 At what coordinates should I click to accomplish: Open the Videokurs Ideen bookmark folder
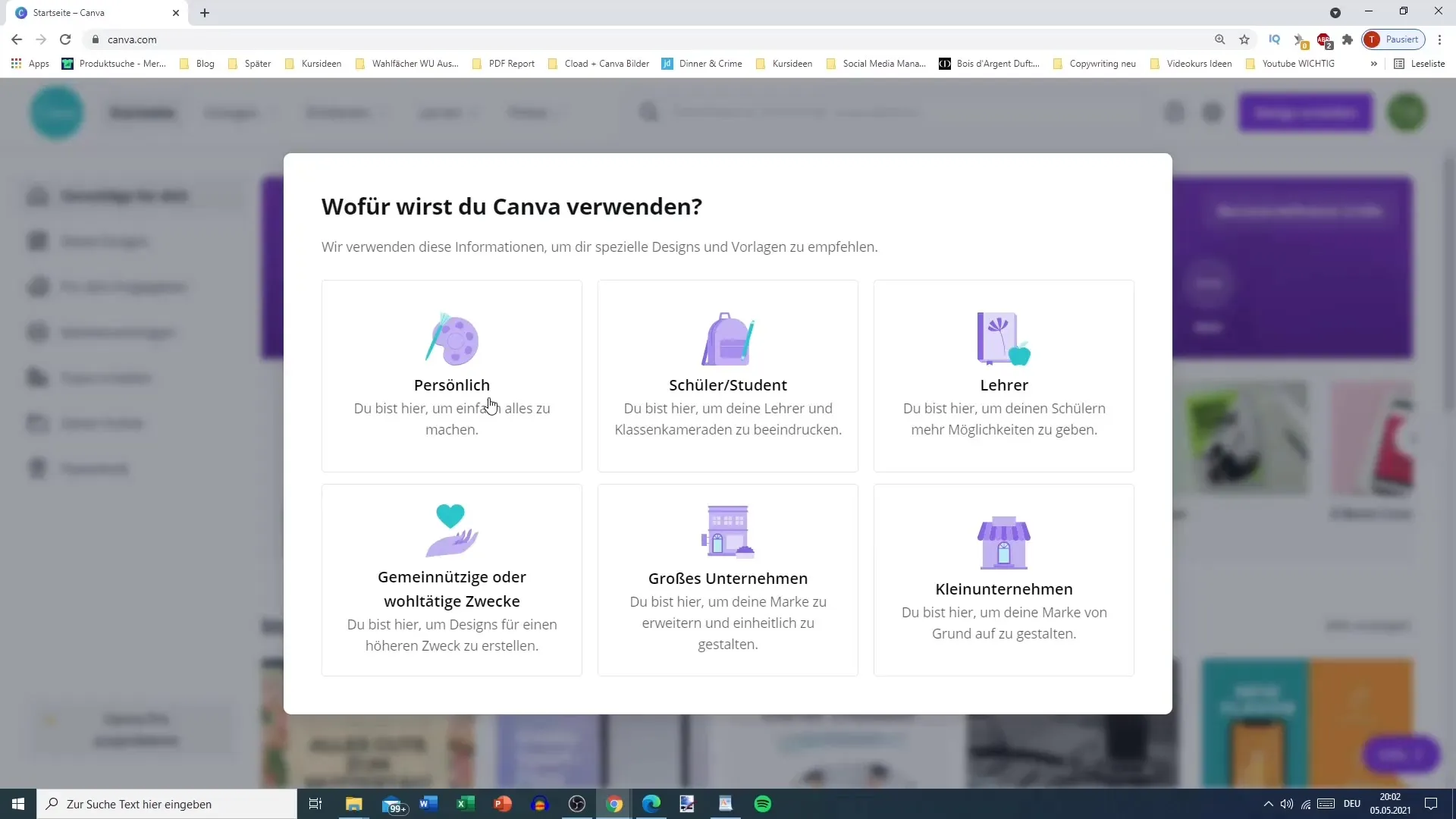coord(1191,64)
